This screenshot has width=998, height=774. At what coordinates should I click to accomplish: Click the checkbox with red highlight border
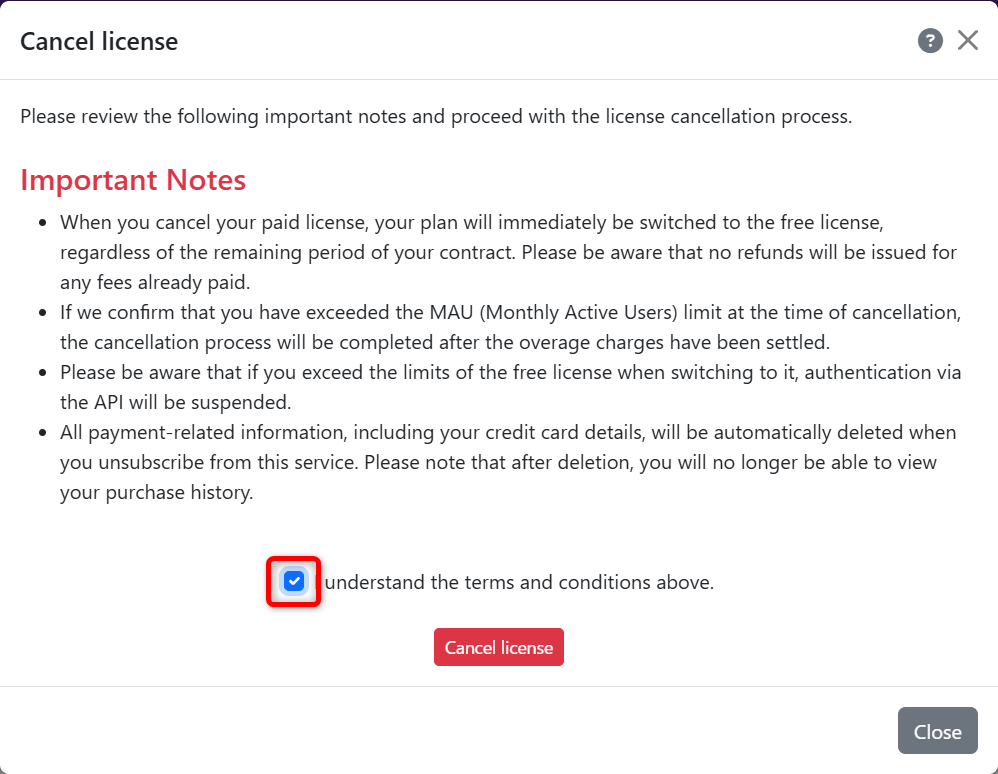click(293, 581)
